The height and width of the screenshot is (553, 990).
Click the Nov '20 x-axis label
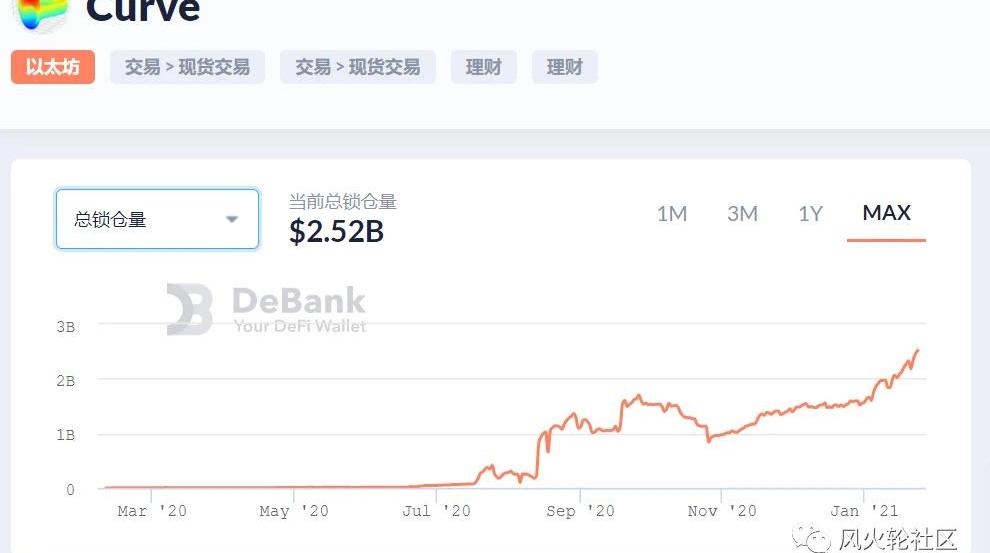coord(722,511)
